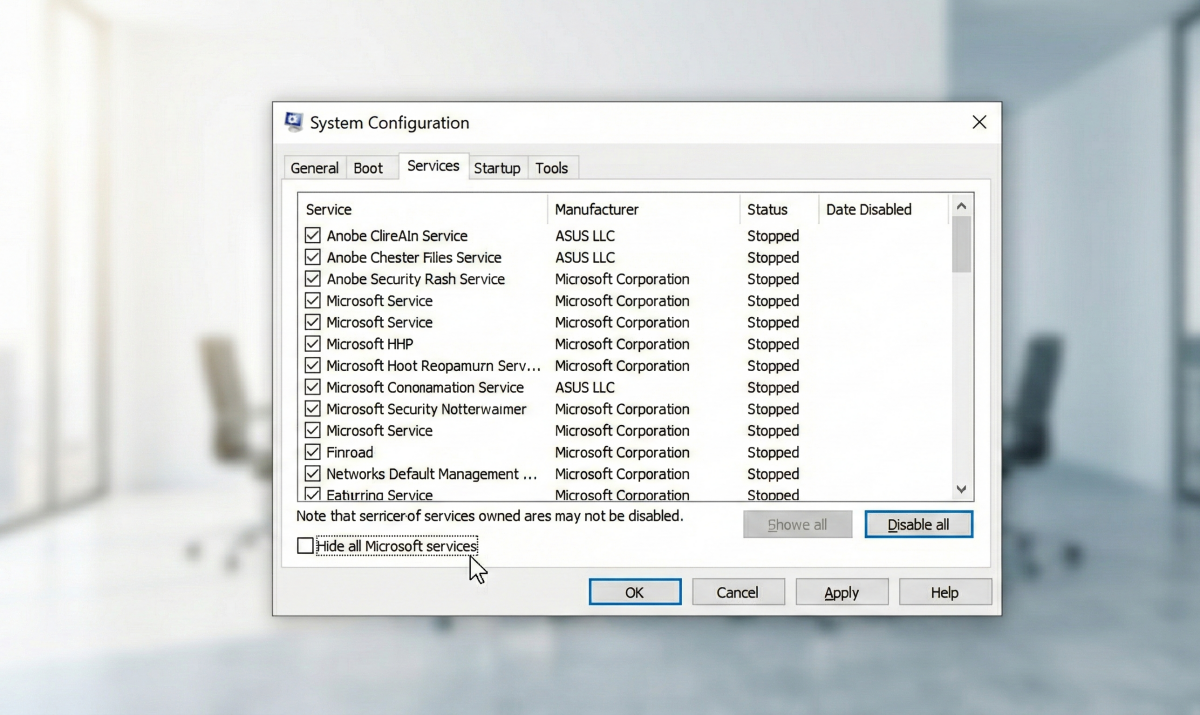Uncheck Microsoft Hoot Reopamurn Service checkbox
The image size is (1200, 715).
[312, 366]
